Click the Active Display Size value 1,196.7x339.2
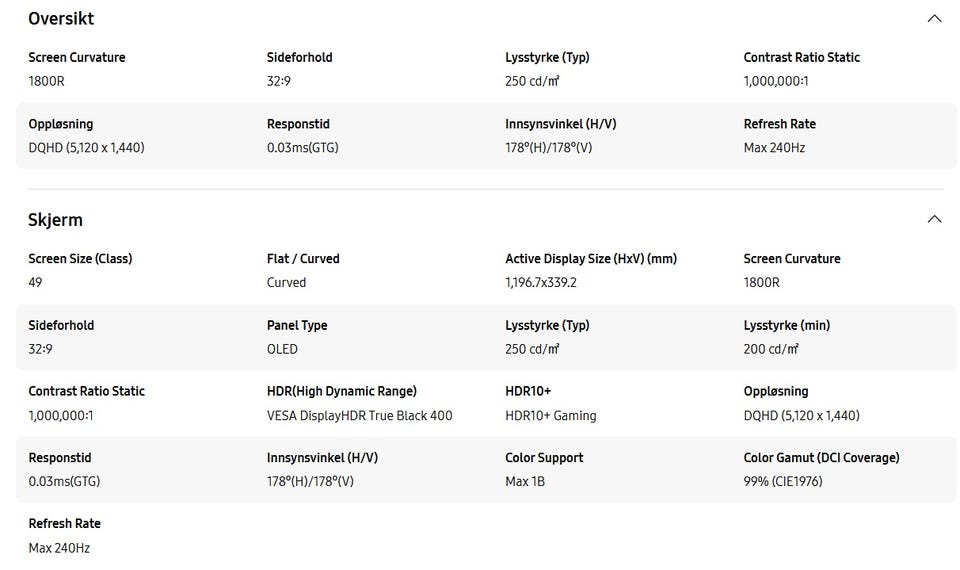 541,282
